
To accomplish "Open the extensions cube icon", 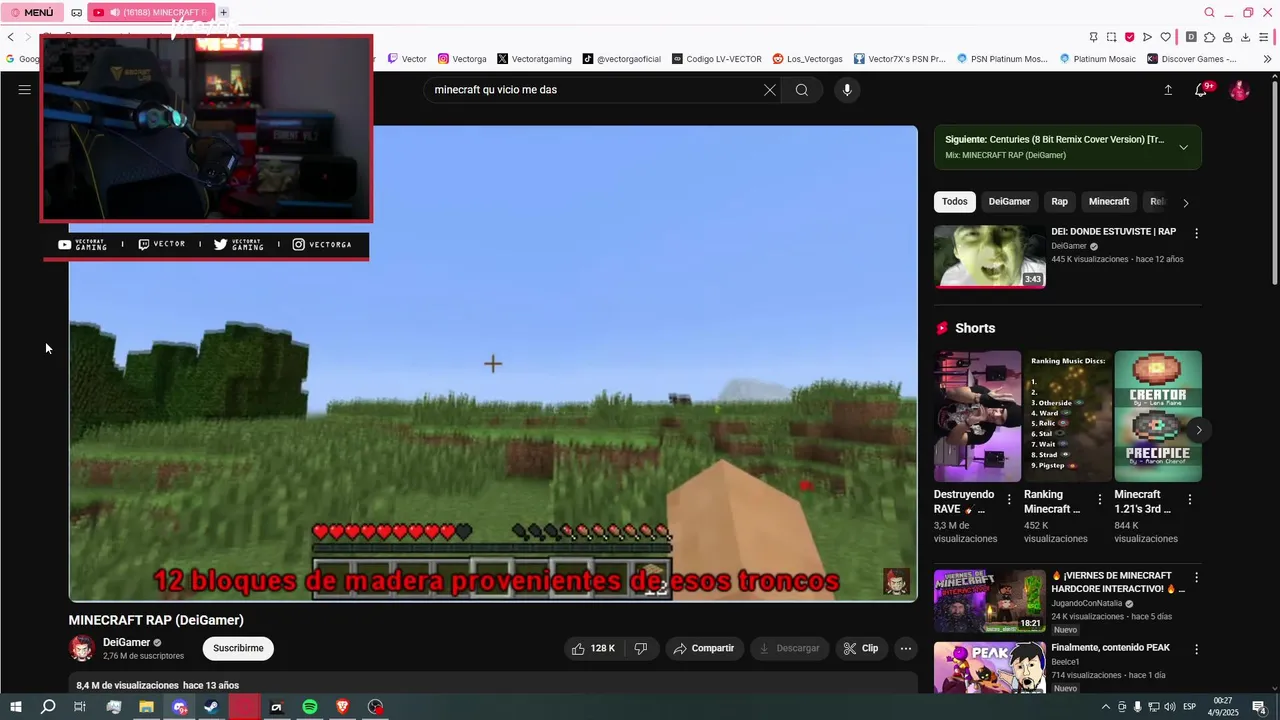I will coord(1209,37).
